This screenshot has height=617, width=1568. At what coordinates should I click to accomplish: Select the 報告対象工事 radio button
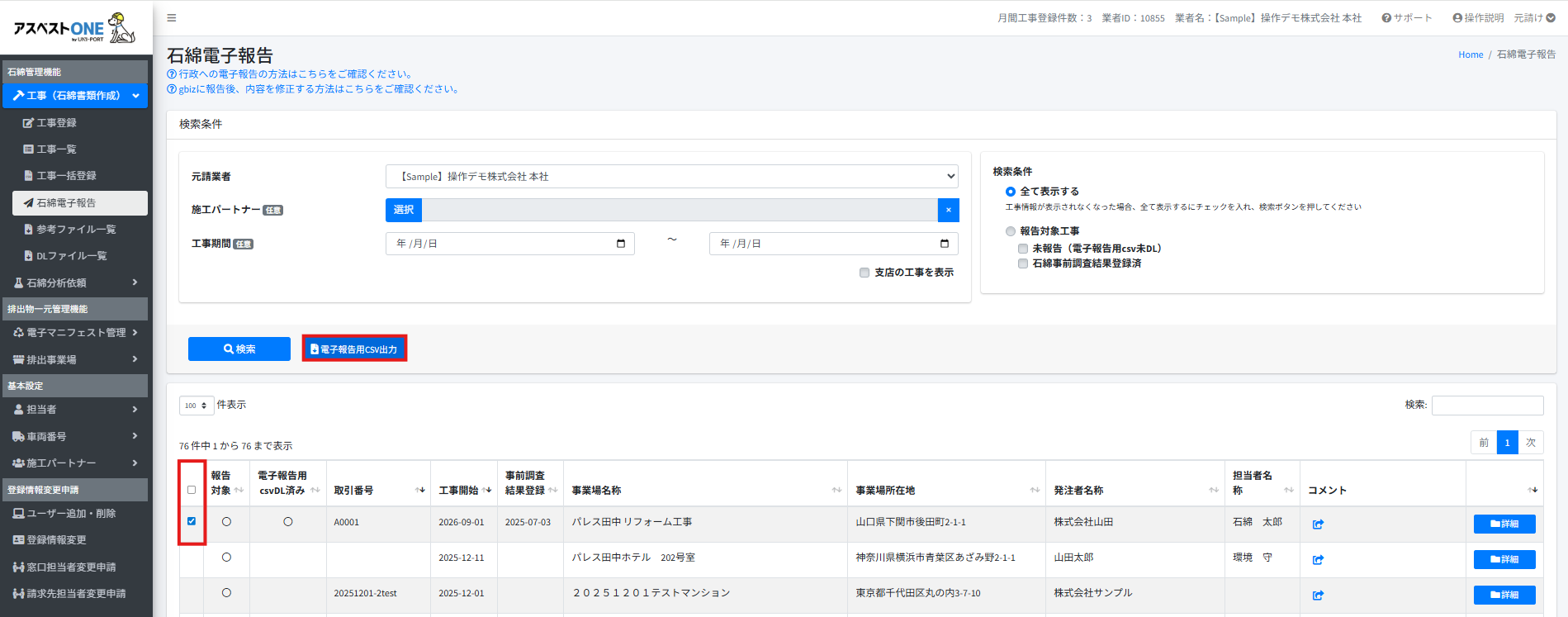click(x=1011, y=231)
